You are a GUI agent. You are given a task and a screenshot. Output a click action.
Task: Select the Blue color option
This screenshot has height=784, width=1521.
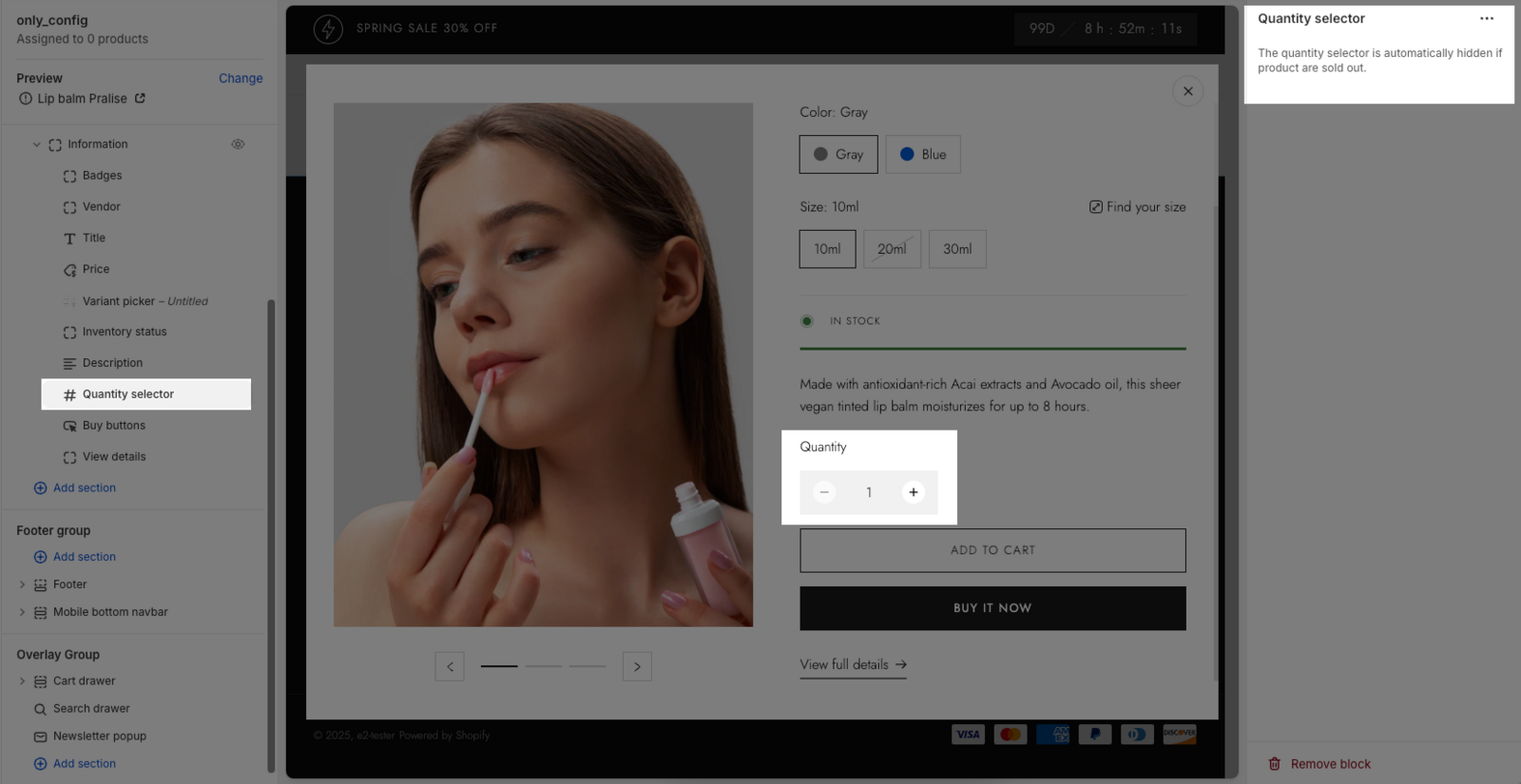(922, 155)
